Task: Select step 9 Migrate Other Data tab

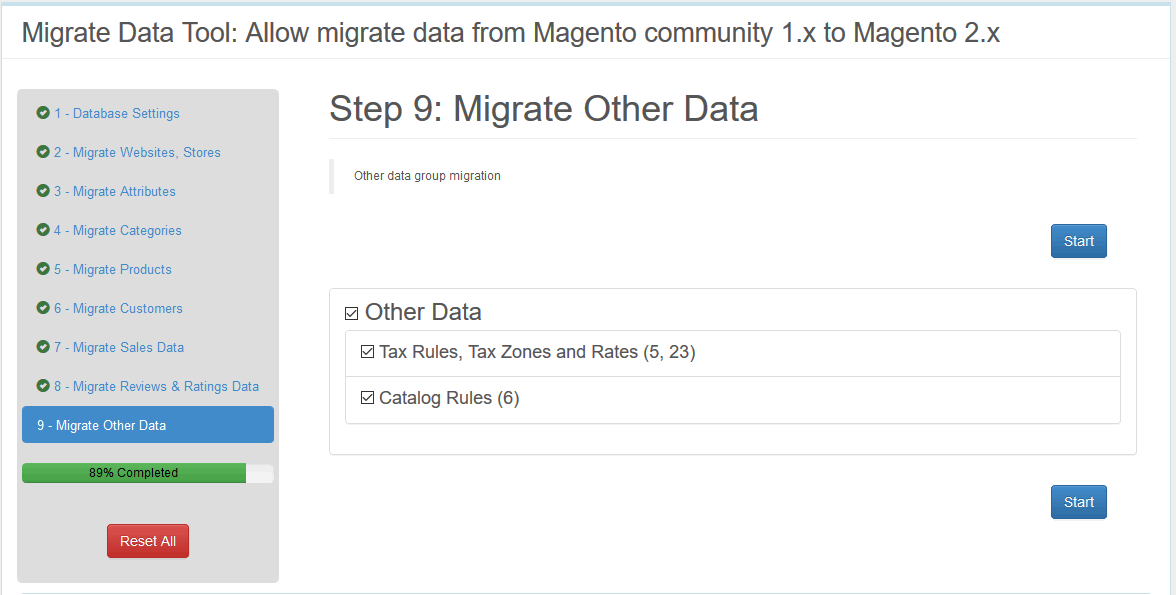Action: 147,425
